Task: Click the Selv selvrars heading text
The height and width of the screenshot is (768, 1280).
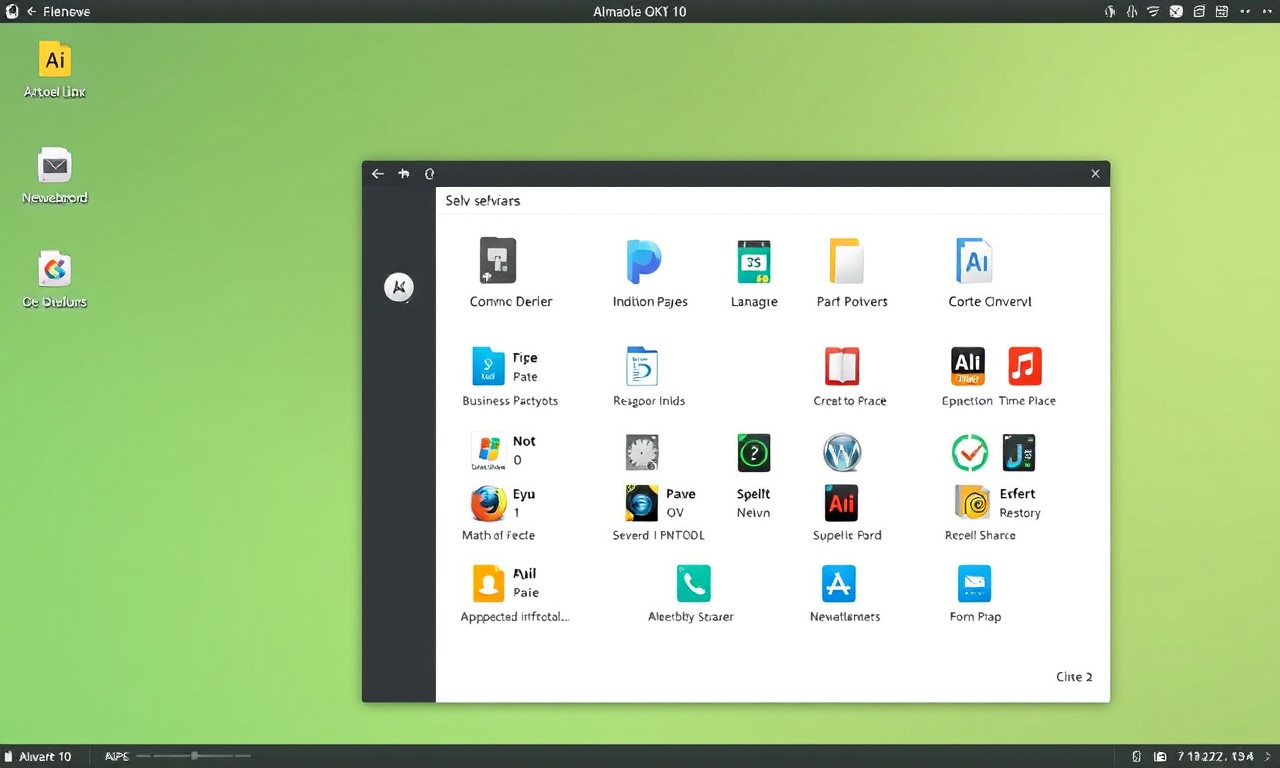Action: (483, 201)
